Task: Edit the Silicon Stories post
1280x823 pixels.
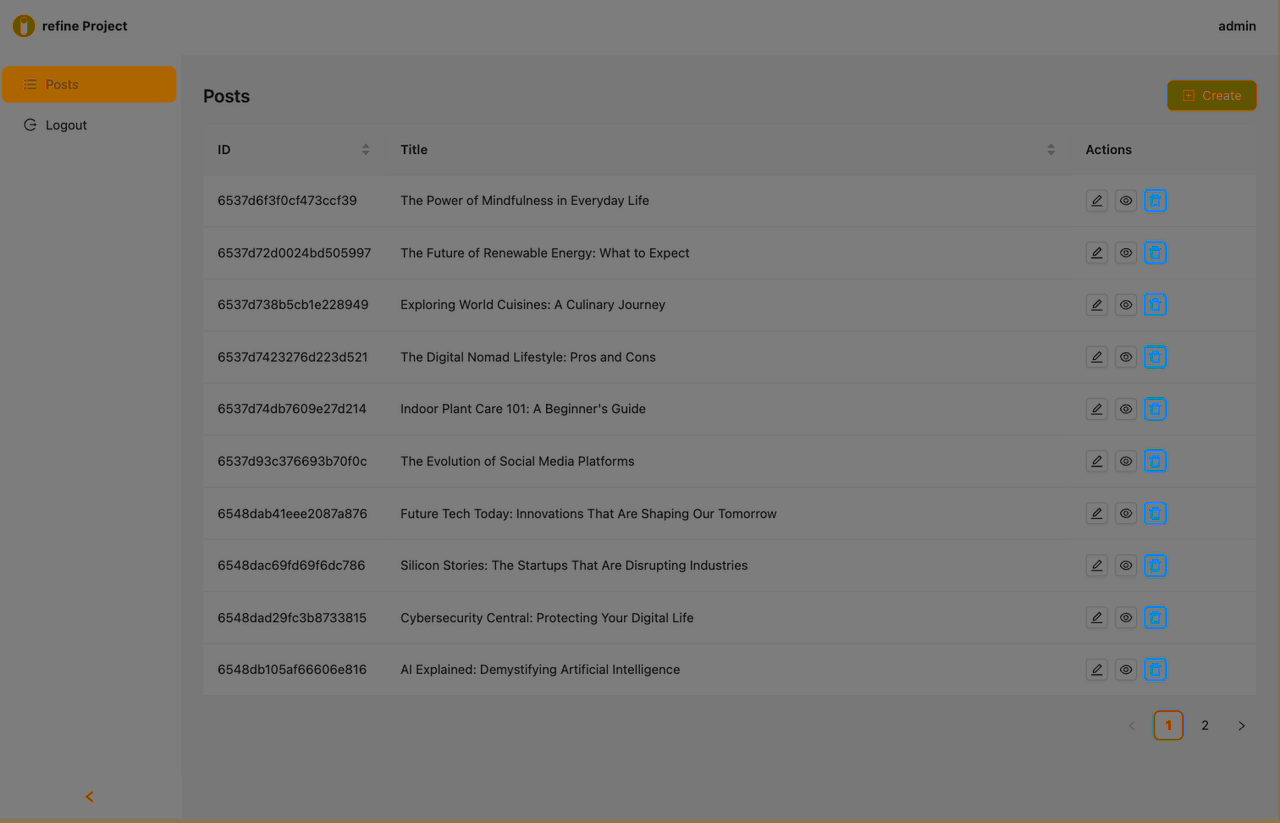Action: pos(1096,565)
